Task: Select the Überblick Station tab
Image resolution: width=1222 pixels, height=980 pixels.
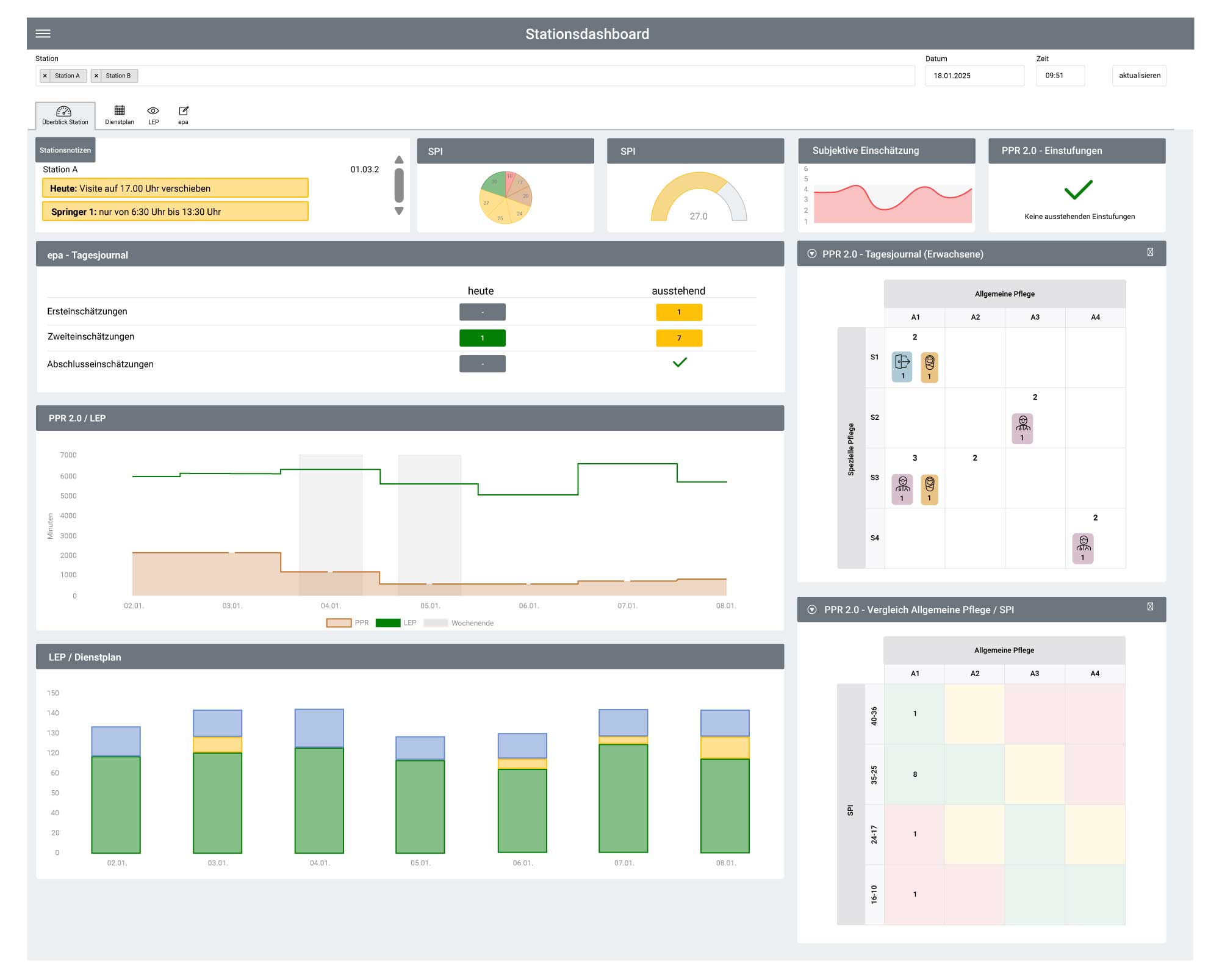Action: [65, 115]
